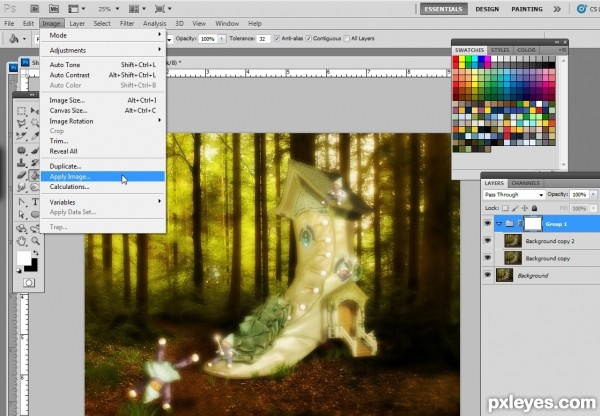Expand more workspaces chevron
This screenshot has width=600, height=416.
(557, 9)
